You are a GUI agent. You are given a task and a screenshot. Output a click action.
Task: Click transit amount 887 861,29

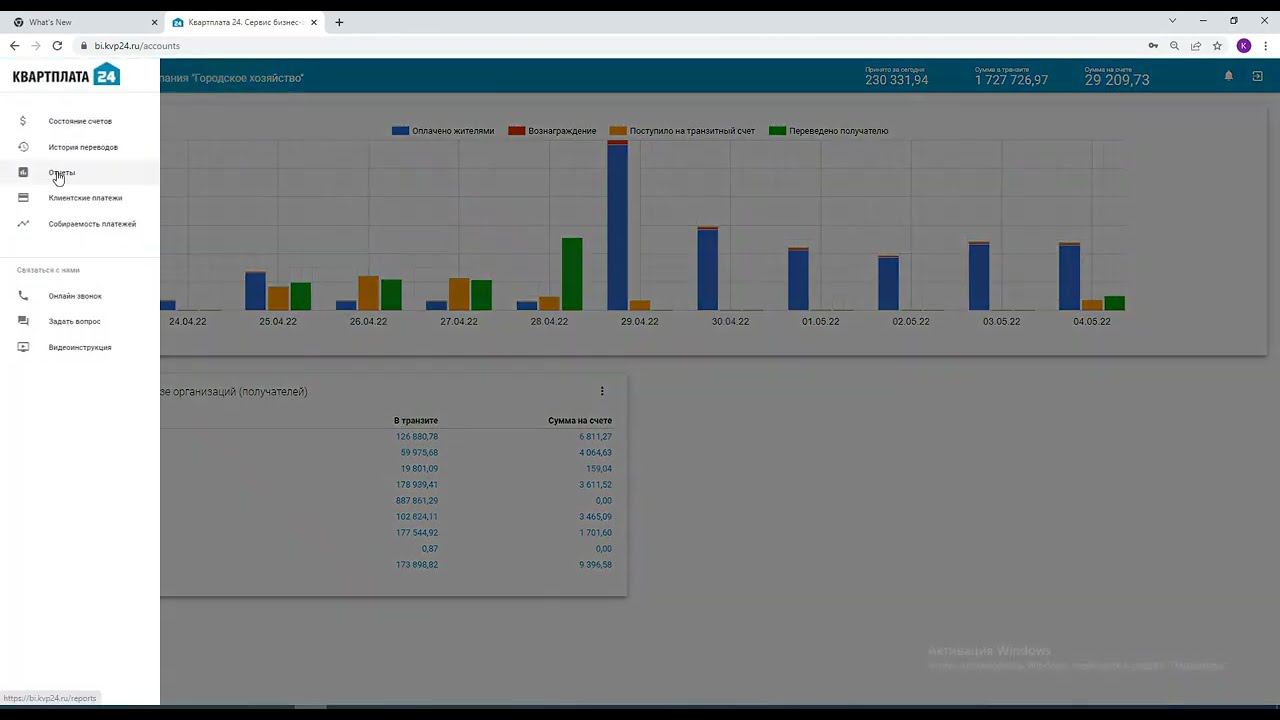coord(417,501)
